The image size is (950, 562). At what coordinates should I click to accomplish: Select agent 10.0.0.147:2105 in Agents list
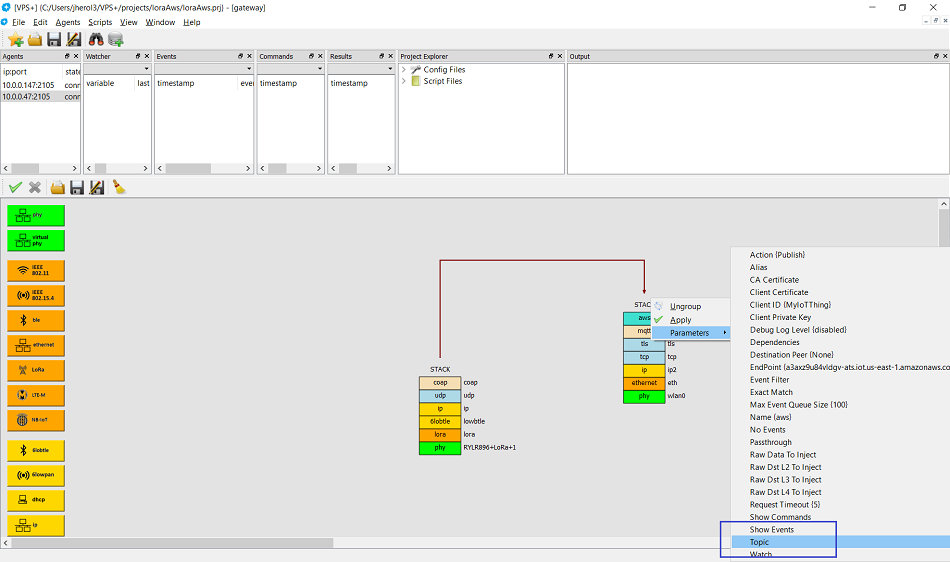[x=28, y=85]
